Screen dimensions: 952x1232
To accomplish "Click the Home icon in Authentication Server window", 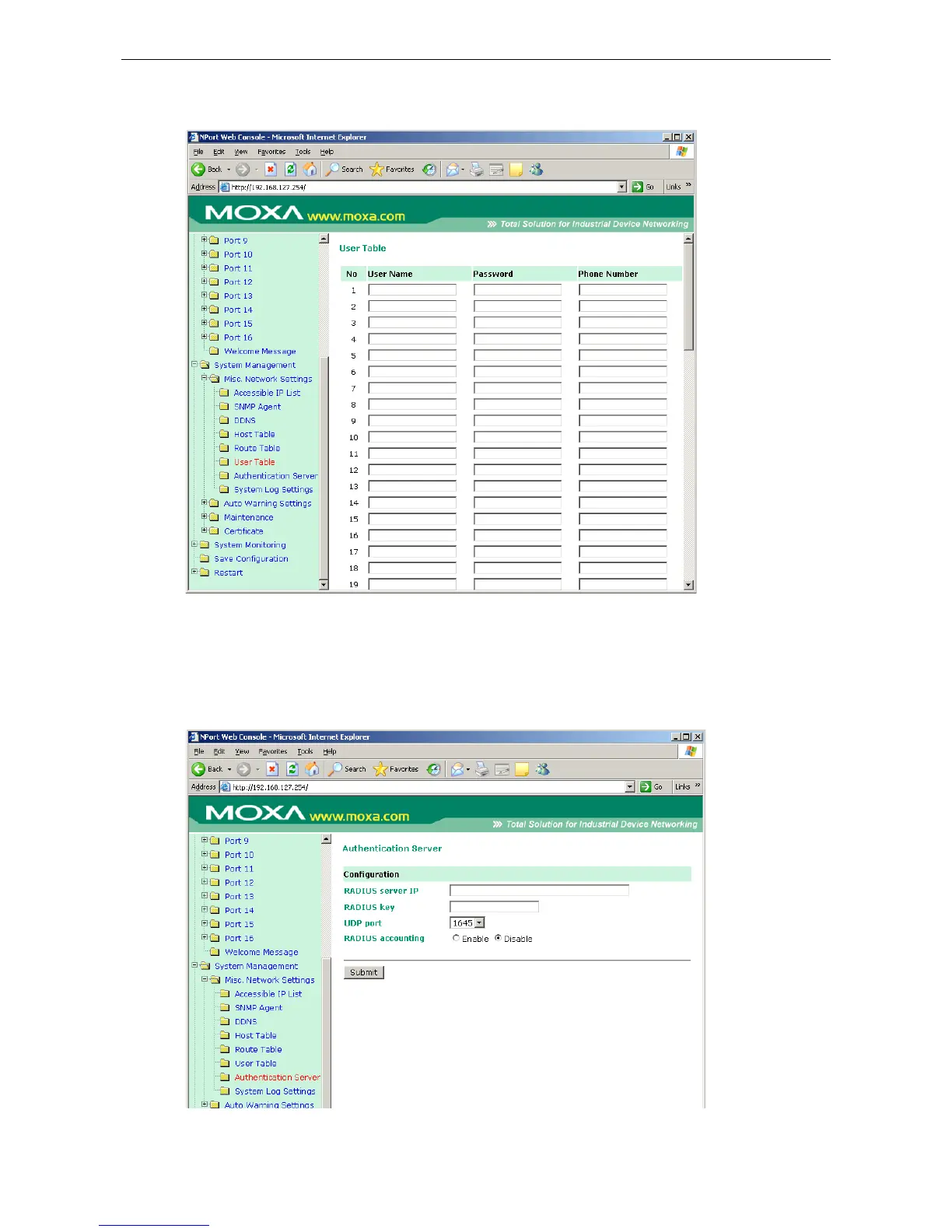I will point(313,769).
